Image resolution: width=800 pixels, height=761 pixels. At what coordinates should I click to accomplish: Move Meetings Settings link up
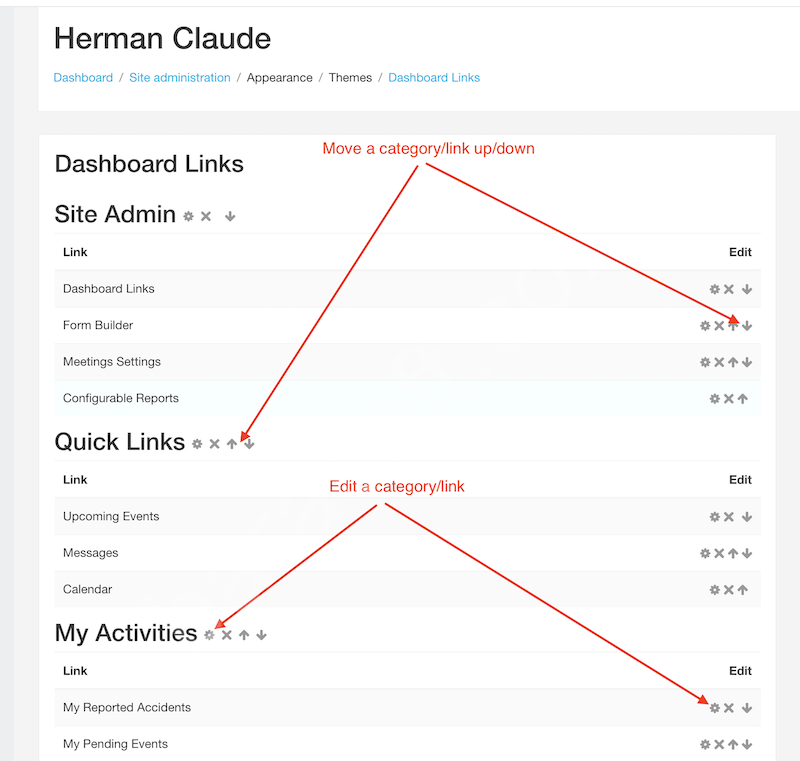(x=733, y=362)
